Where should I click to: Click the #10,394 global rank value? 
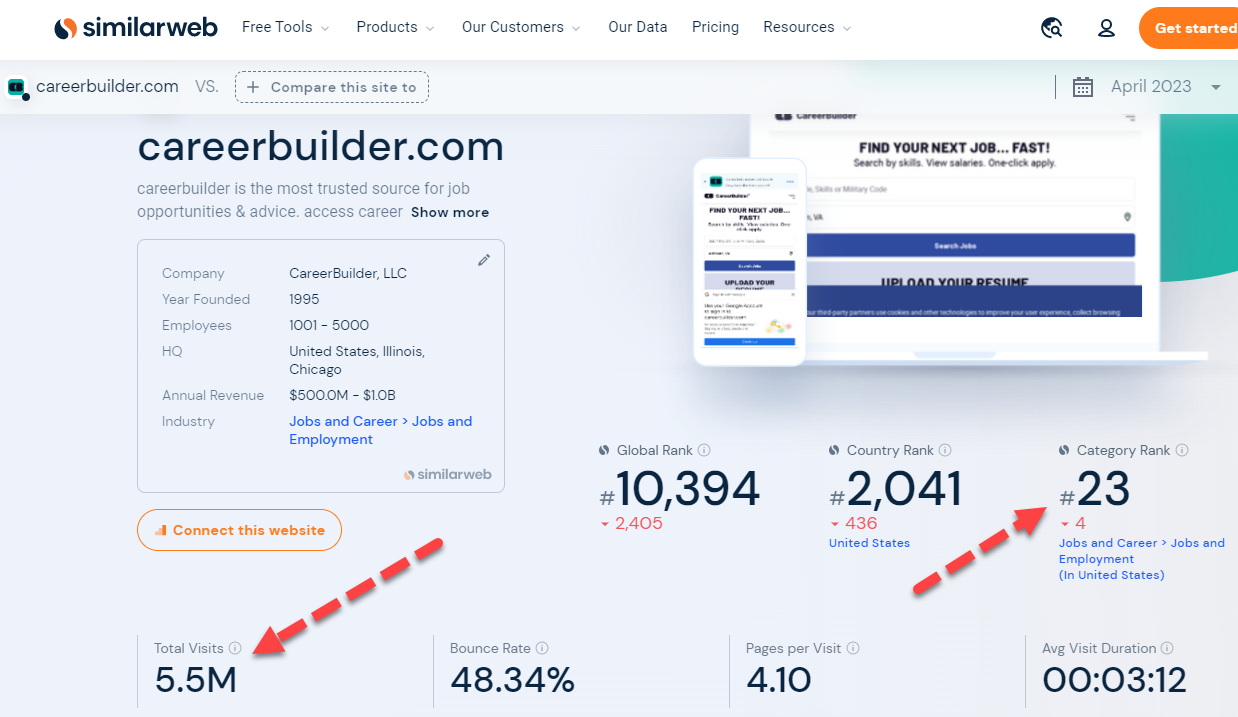click(x=679, y=490)
